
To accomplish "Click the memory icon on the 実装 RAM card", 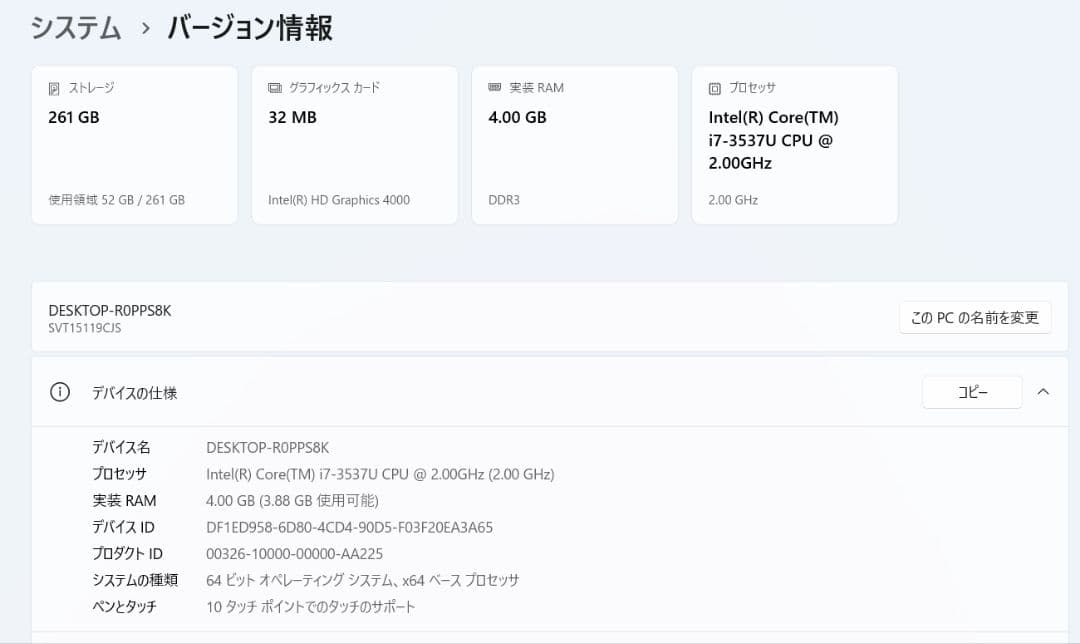I will click(492, 87).
